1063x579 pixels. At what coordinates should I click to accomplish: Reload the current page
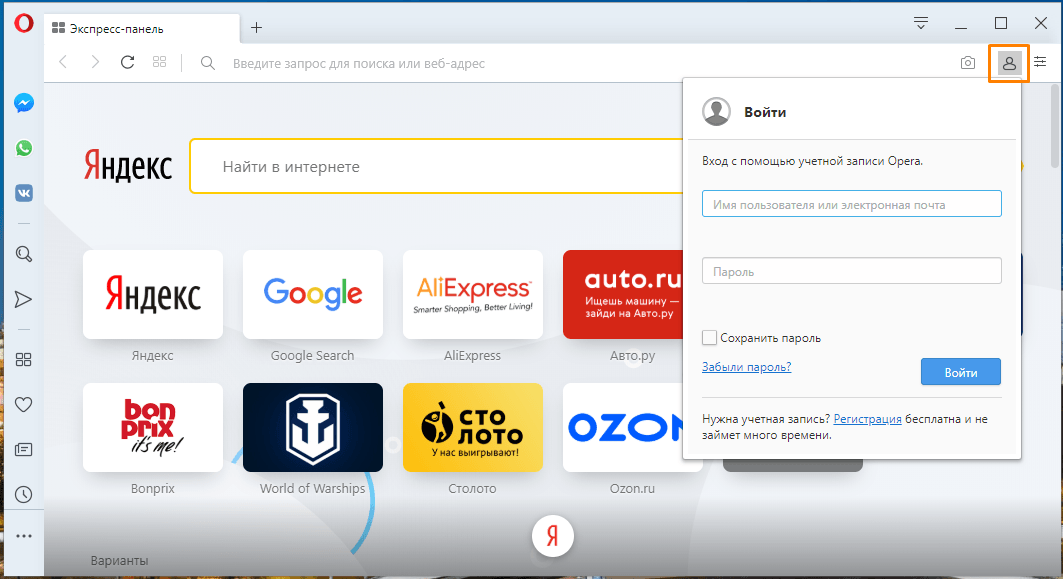[x=127, y=62]
